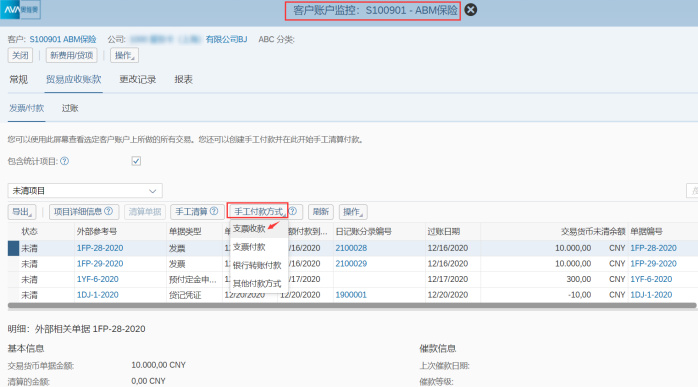Open 单据编号 link 1YF-6-2020
The height and width of the screenshot is (387, 698).
651,279
